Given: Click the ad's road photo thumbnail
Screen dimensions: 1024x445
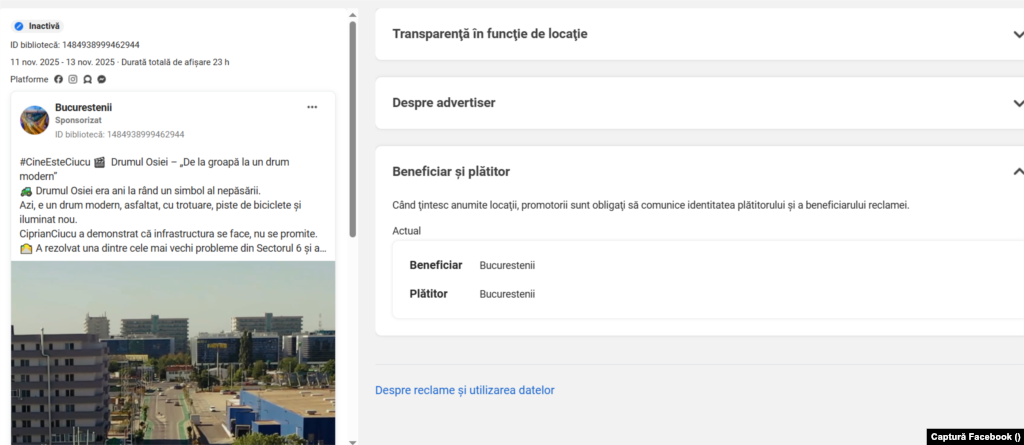Looking at the screenshot, I should pyautogui.click(x=173, y=350).
